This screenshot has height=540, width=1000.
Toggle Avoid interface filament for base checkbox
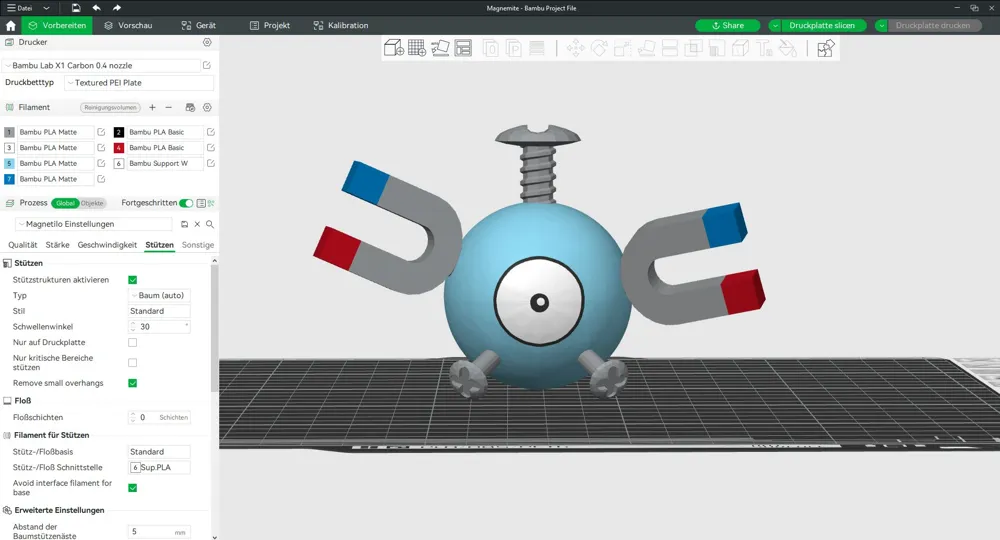[133, 488]
